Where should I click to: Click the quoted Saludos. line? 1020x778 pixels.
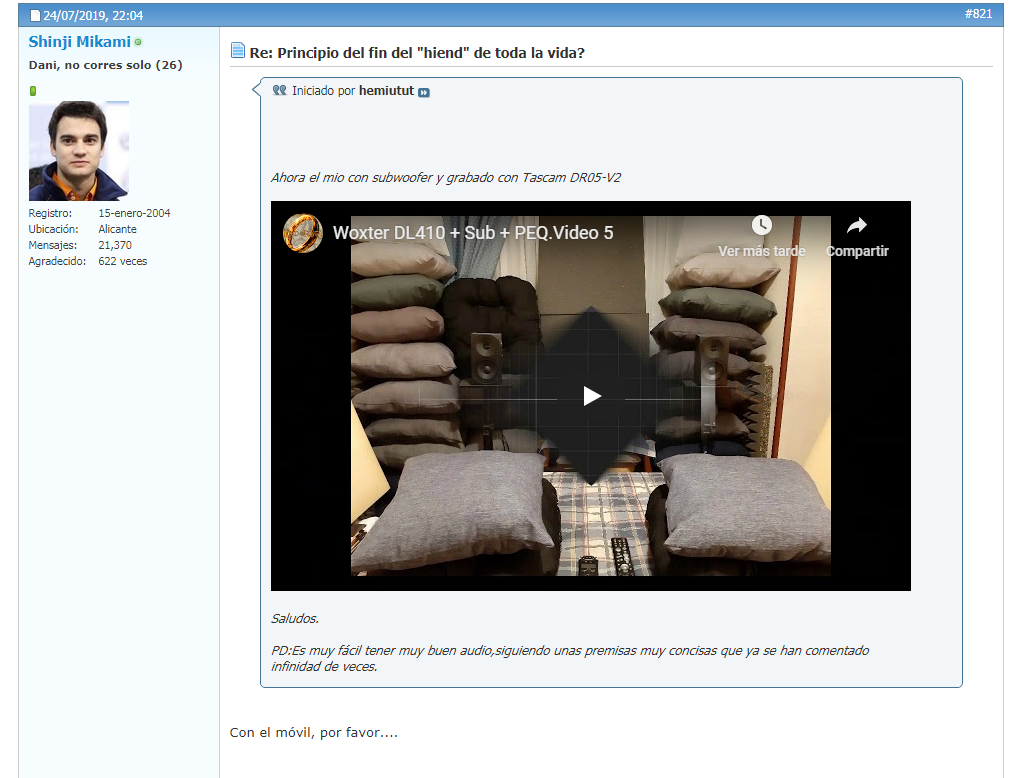295,619
